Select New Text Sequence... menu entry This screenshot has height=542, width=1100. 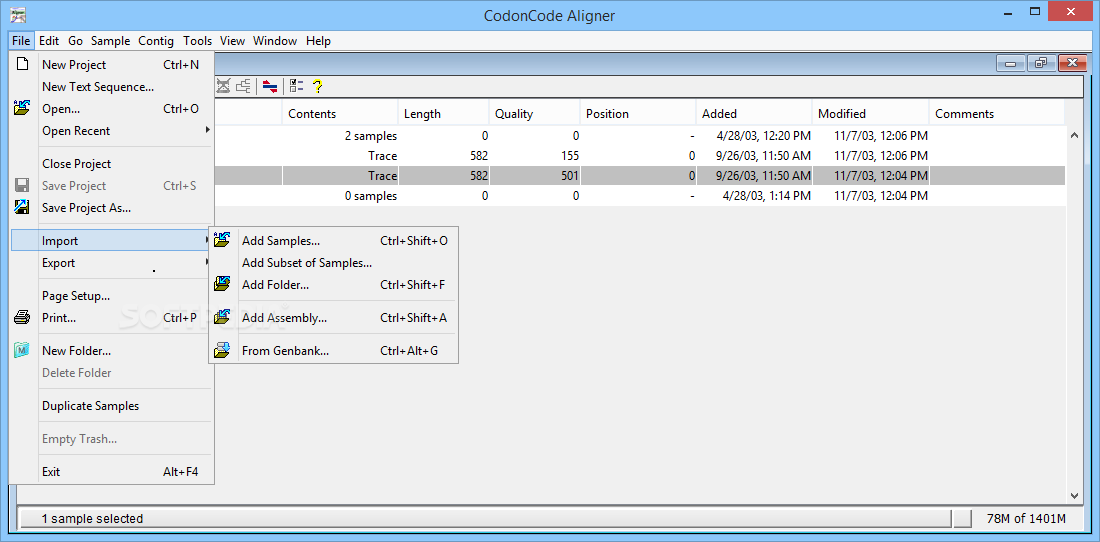[111, 87]
